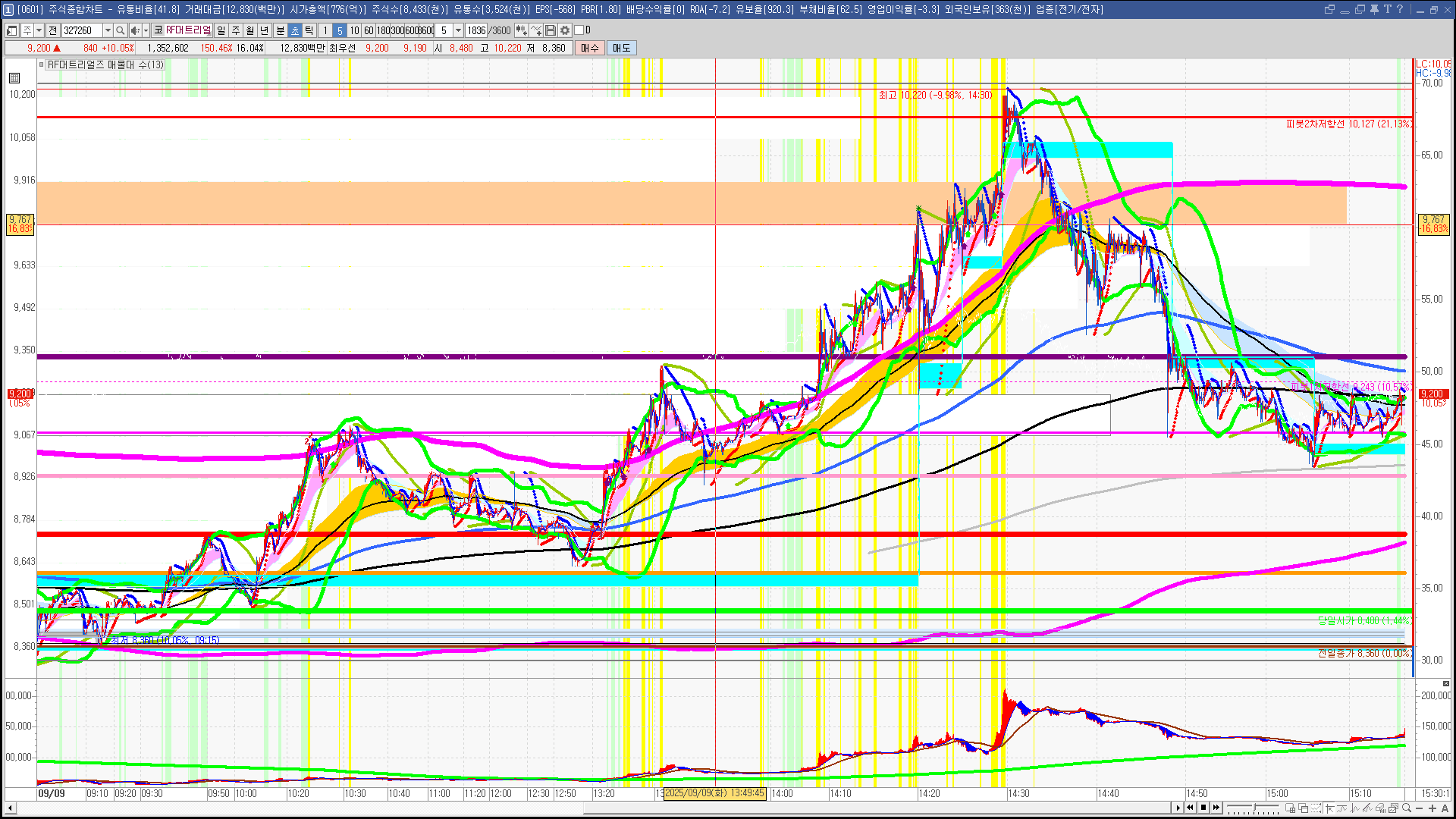Select the 10 interval tab
Image resolution: width=1456 pixels, height=819 pixels.
(x=354, y=30)
